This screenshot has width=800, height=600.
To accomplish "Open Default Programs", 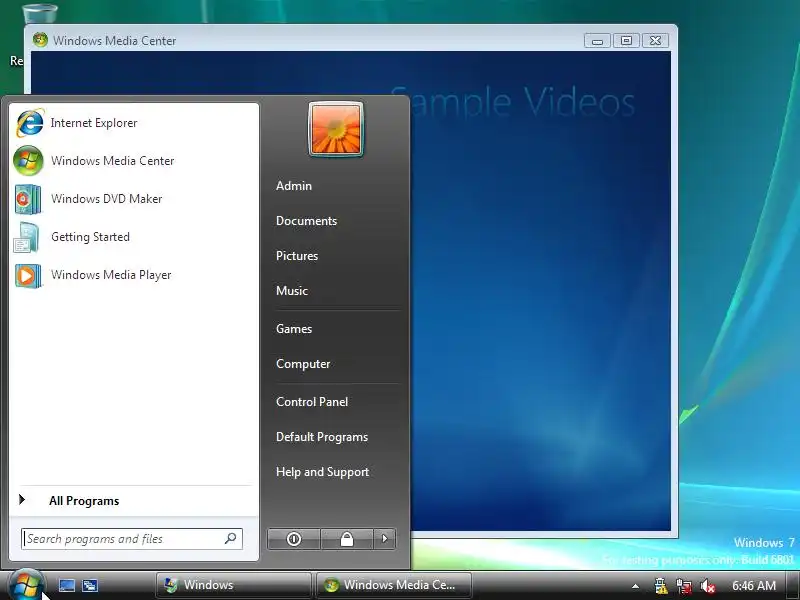I will (x=322, y=437).
